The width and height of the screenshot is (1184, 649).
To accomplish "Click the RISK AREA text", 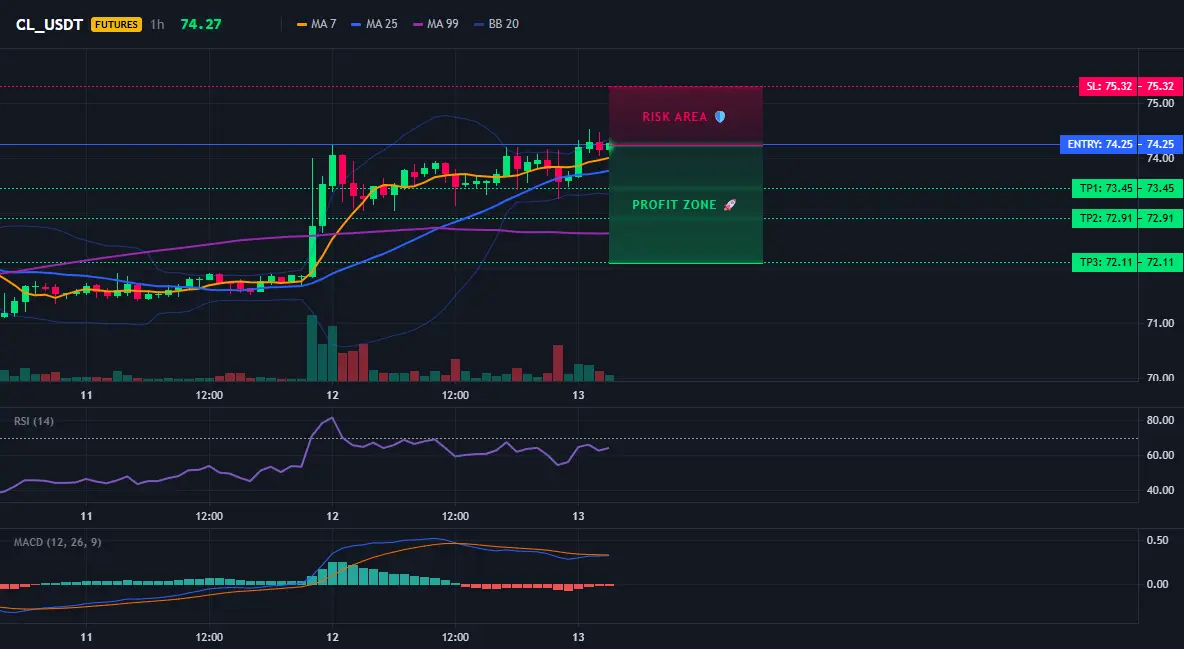I will (674, 117).
